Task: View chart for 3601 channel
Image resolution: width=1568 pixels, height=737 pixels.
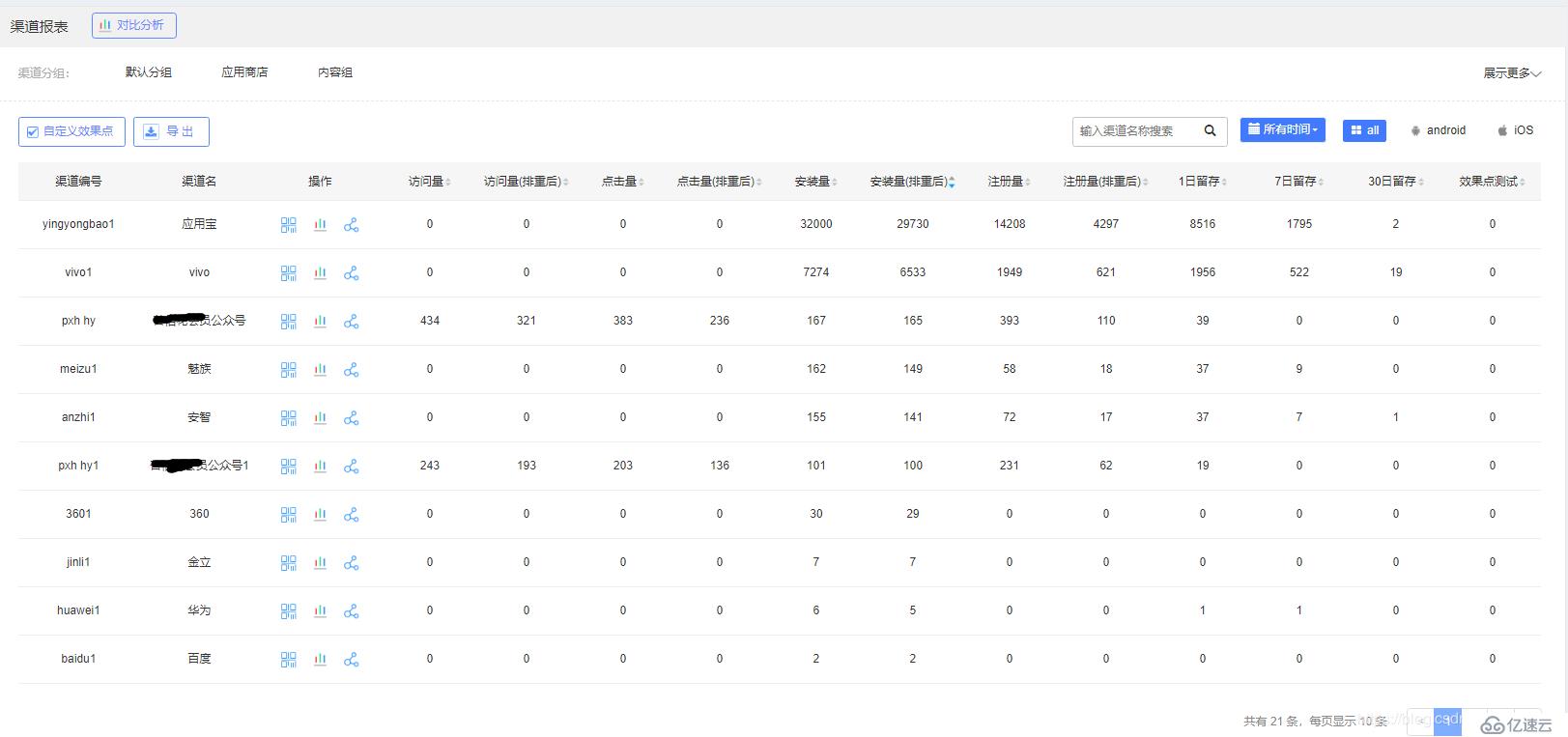Action: coord(320,514)
